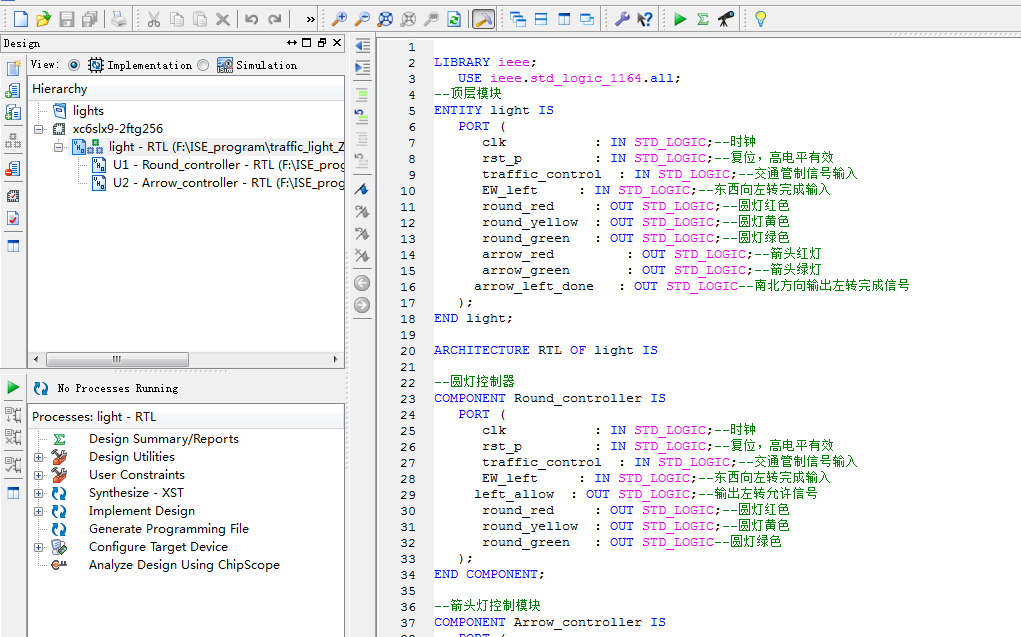Expand the Synthesize - XST process
1021x637 pixels.
click(39, 493)
